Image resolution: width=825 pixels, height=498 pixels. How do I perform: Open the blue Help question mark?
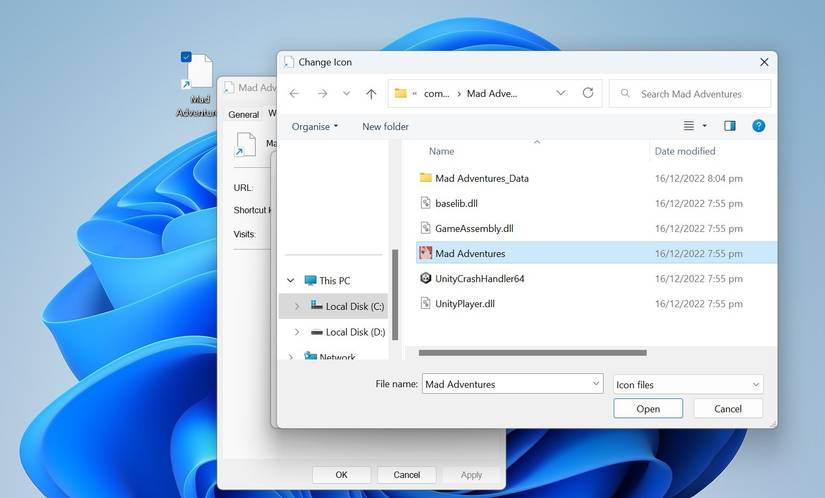coord(758,126)
